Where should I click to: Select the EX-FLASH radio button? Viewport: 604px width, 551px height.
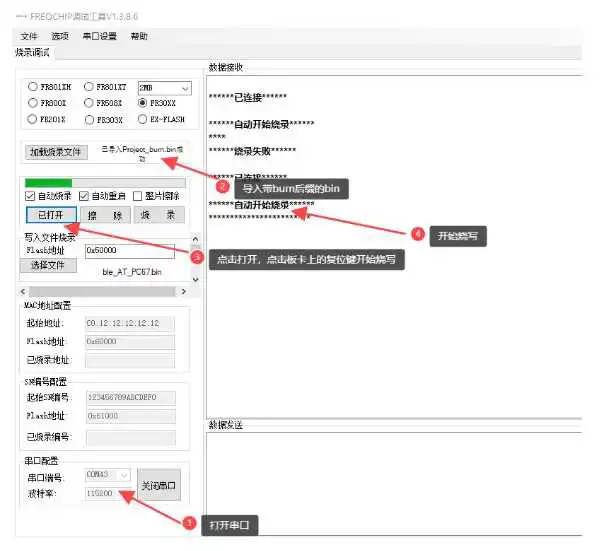[142, 119]
